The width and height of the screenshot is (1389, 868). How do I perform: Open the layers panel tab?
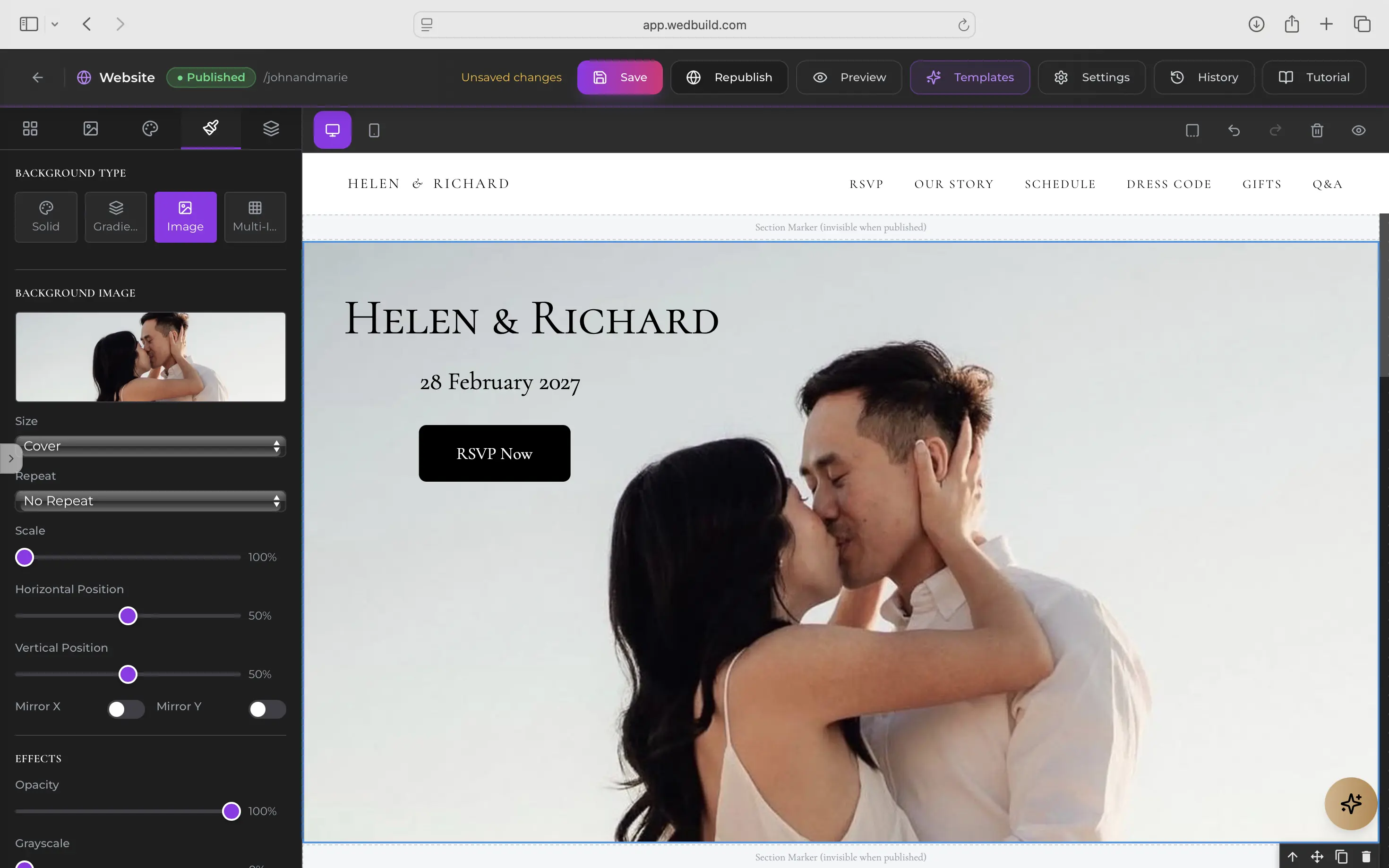pos(271,128)
